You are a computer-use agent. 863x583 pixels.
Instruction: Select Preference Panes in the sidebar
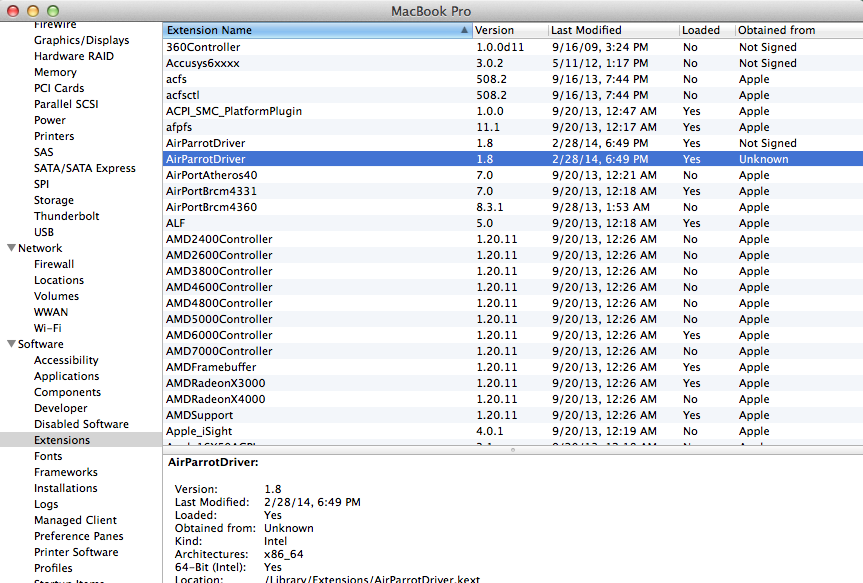tap(79, 535)
